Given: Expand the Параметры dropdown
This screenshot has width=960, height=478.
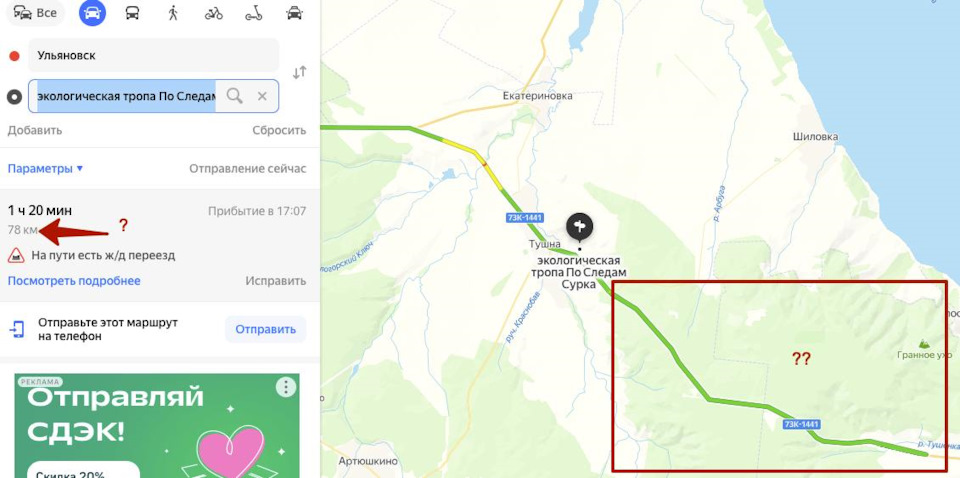Looking at the screenshot, I should tap(45, 168).
